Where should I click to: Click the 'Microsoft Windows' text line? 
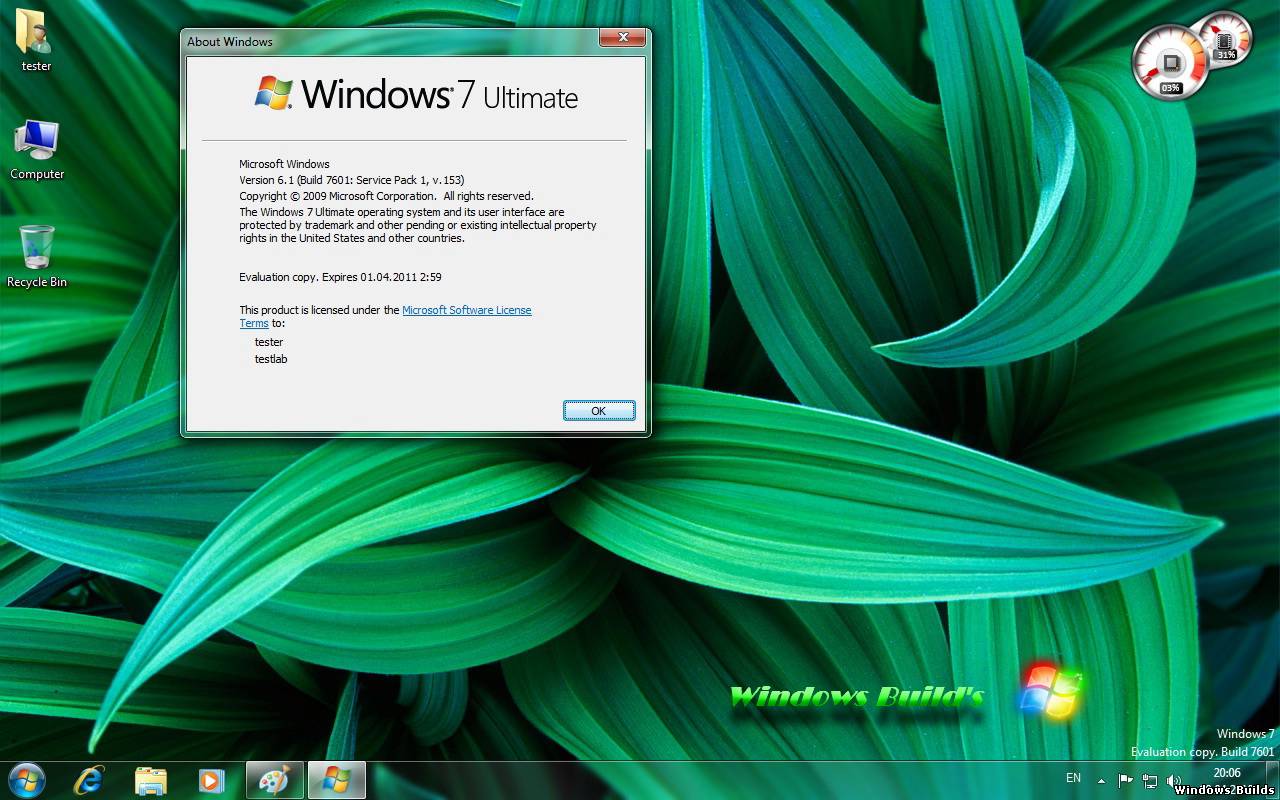coord(284,164)
